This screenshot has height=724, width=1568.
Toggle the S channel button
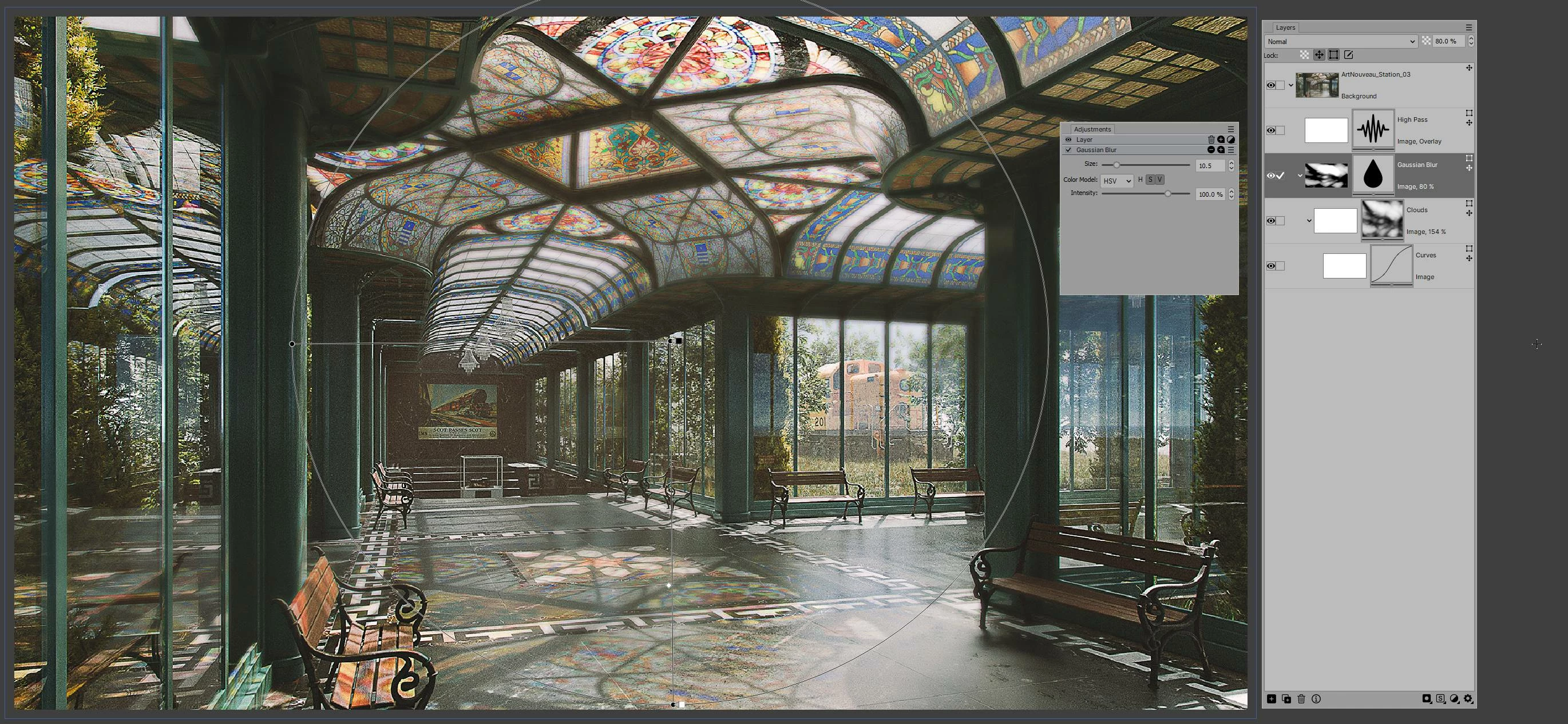tap(1150, 180)
